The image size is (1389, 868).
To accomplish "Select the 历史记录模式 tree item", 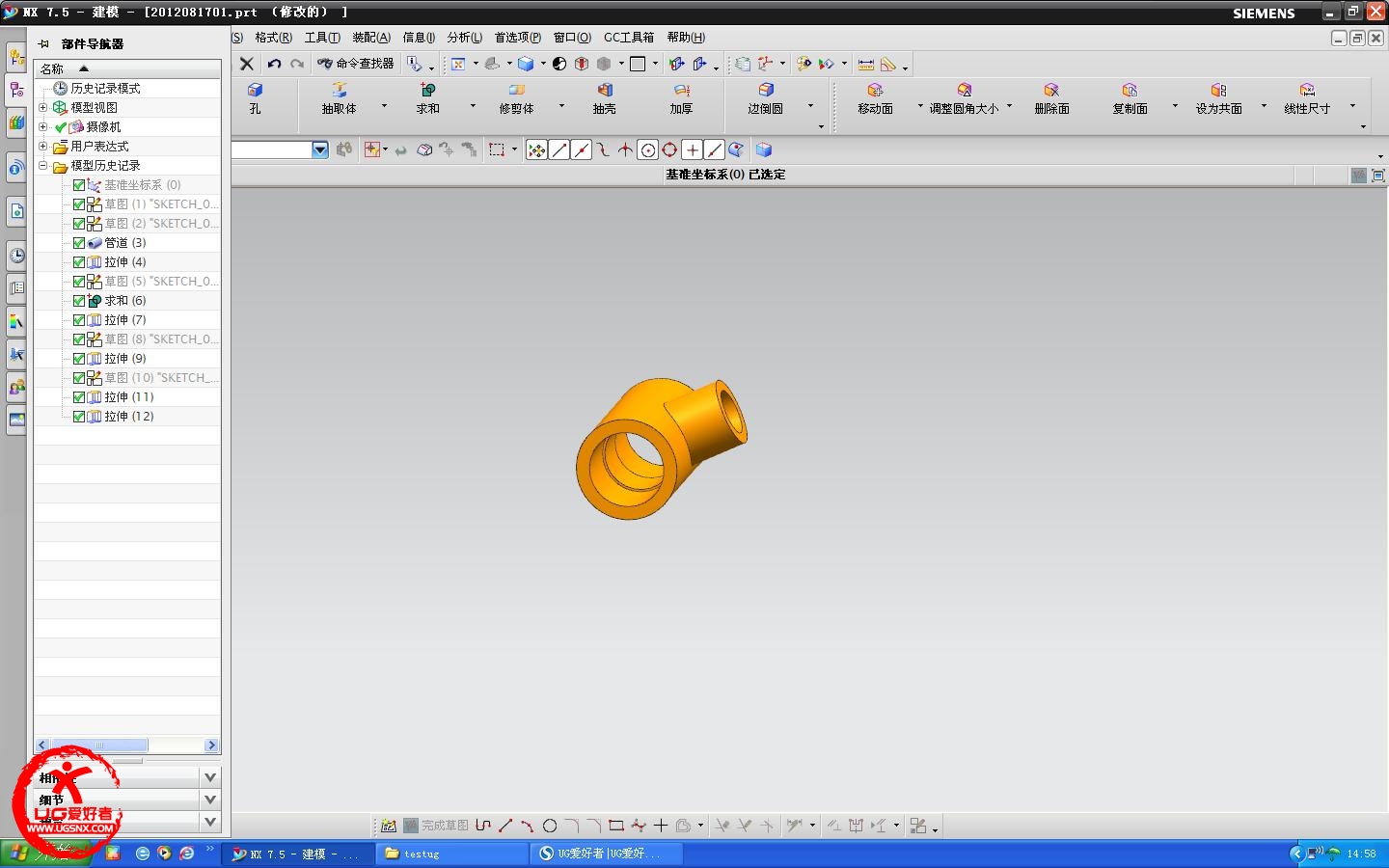I will 105,88.
